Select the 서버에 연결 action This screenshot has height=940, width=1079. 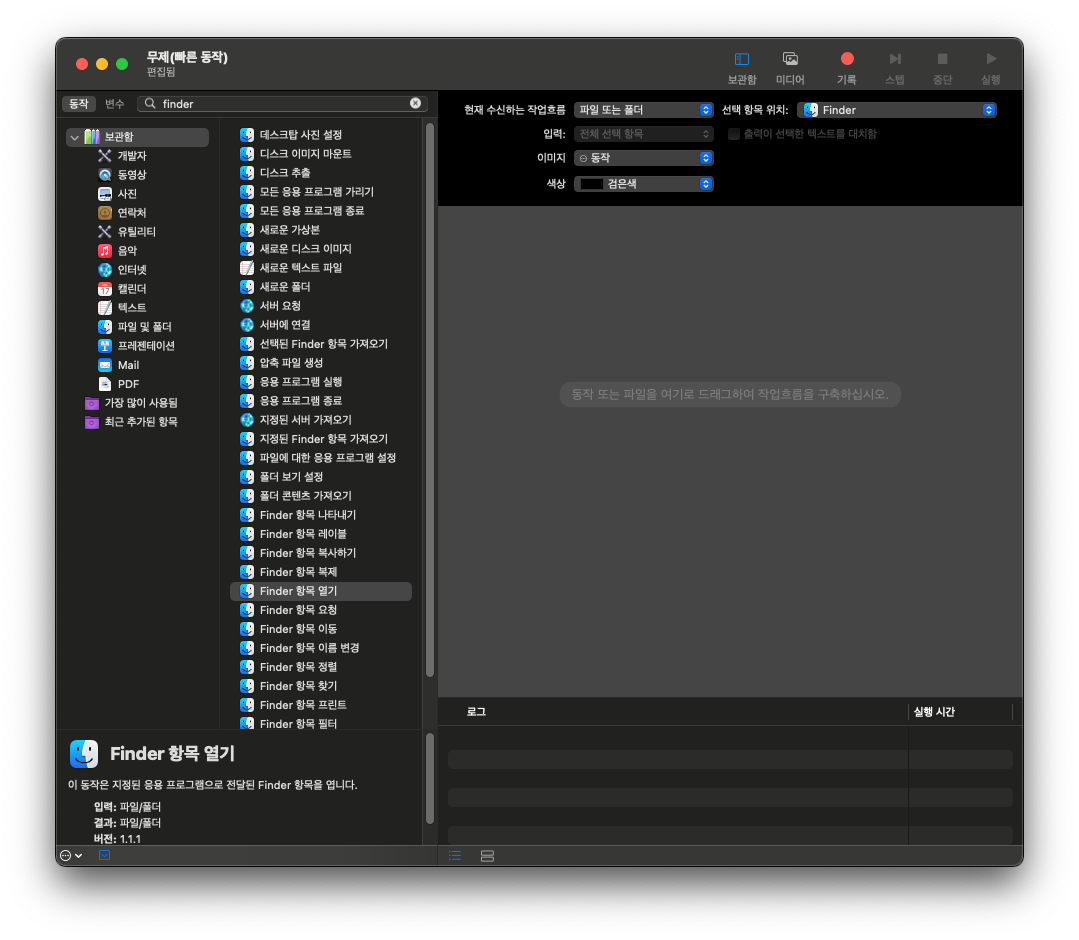[284, 325]
